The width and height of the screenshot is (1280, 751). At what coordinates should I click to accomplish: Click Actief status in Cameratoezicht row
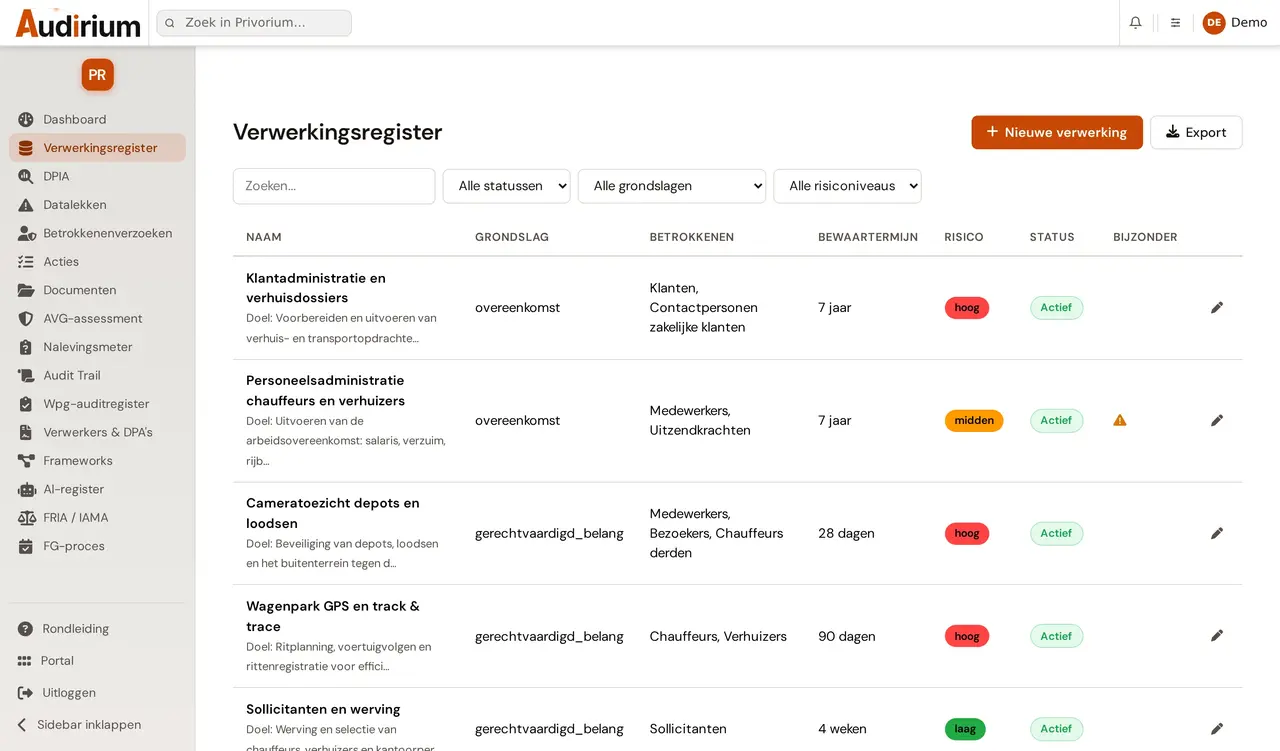click(x=1056, y=533)
